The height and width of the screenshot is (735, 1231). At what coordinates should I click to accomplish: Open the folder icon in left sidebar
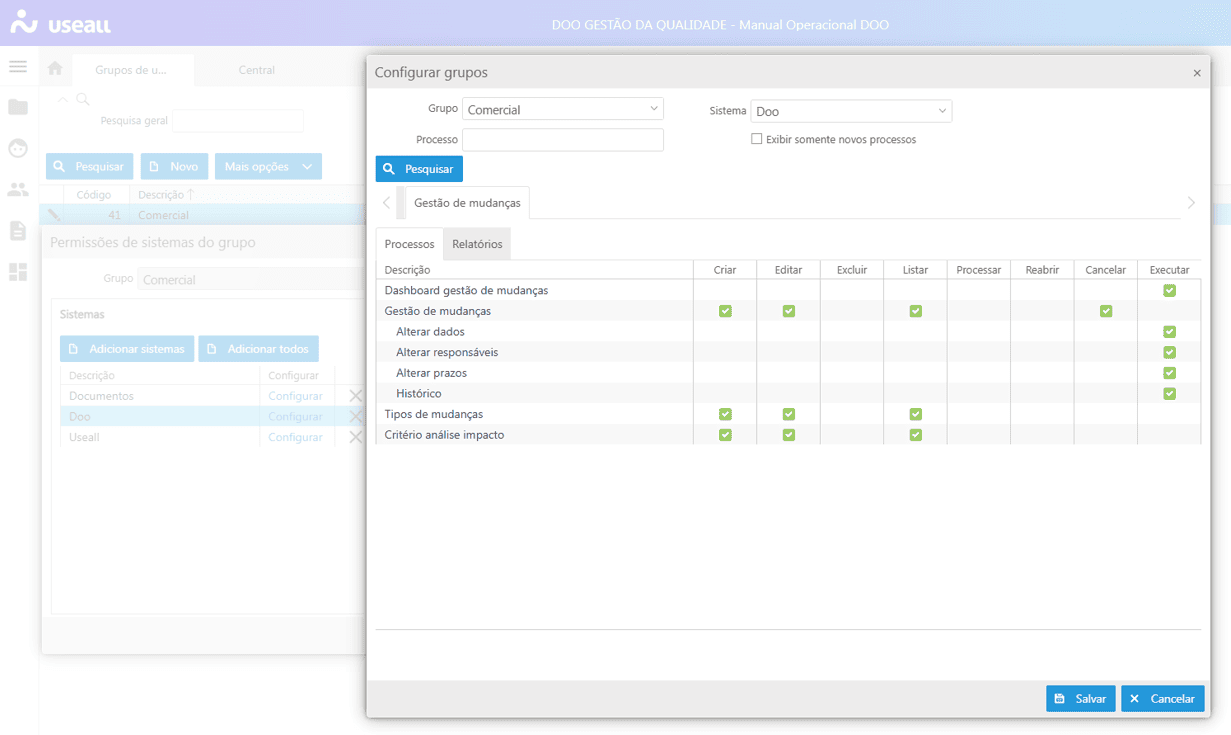tap(18, 107)
